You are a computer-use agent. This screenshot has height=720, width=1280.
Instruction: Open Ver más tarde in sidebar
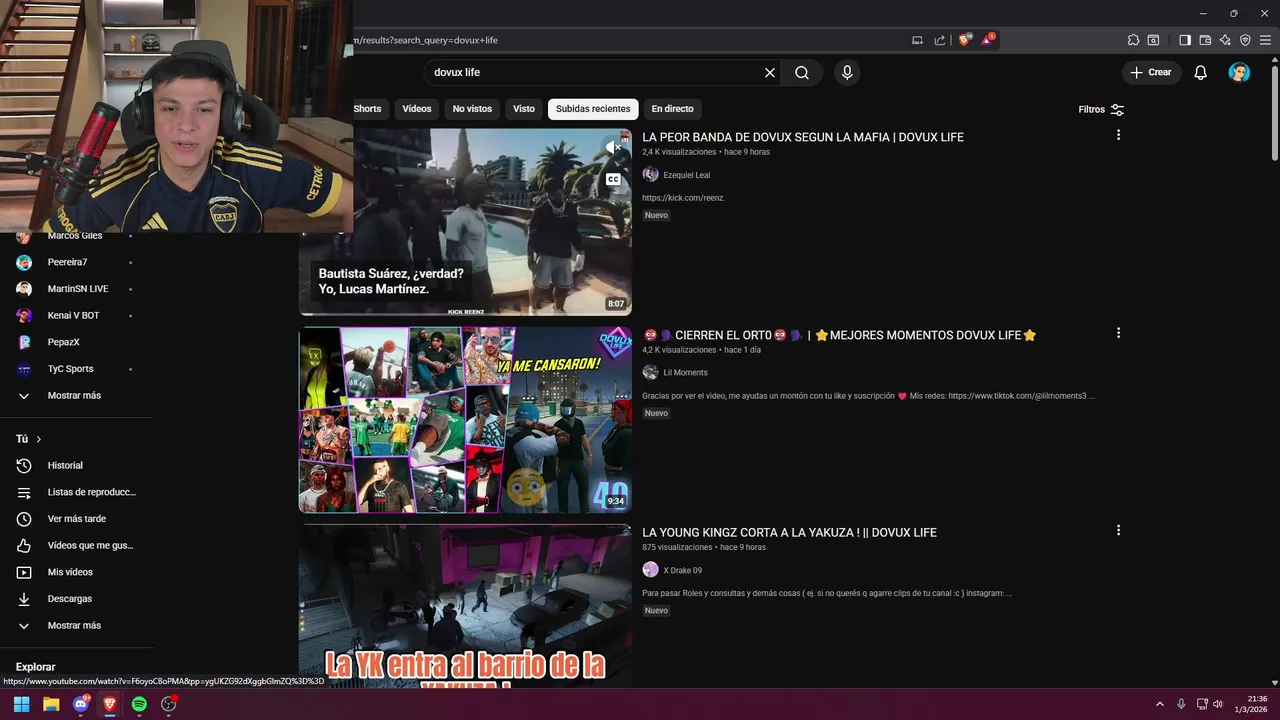point(76,519)
